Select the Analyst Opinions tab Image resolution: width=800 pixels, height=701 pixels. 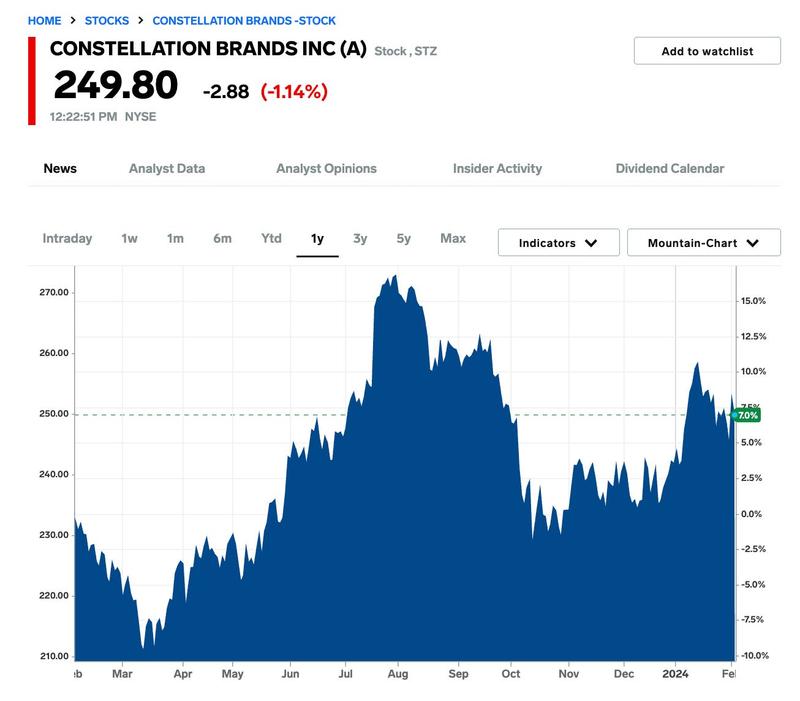(327, 168)
